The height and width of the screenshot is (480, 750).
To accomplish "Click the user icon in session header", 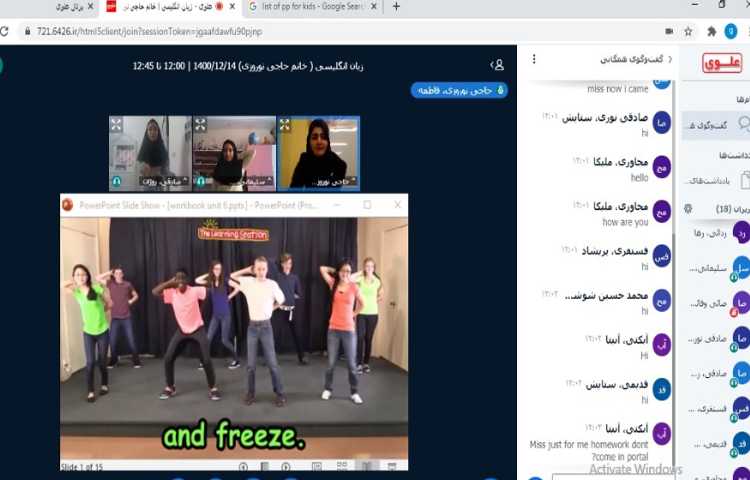I will click(x=498, y=65).
